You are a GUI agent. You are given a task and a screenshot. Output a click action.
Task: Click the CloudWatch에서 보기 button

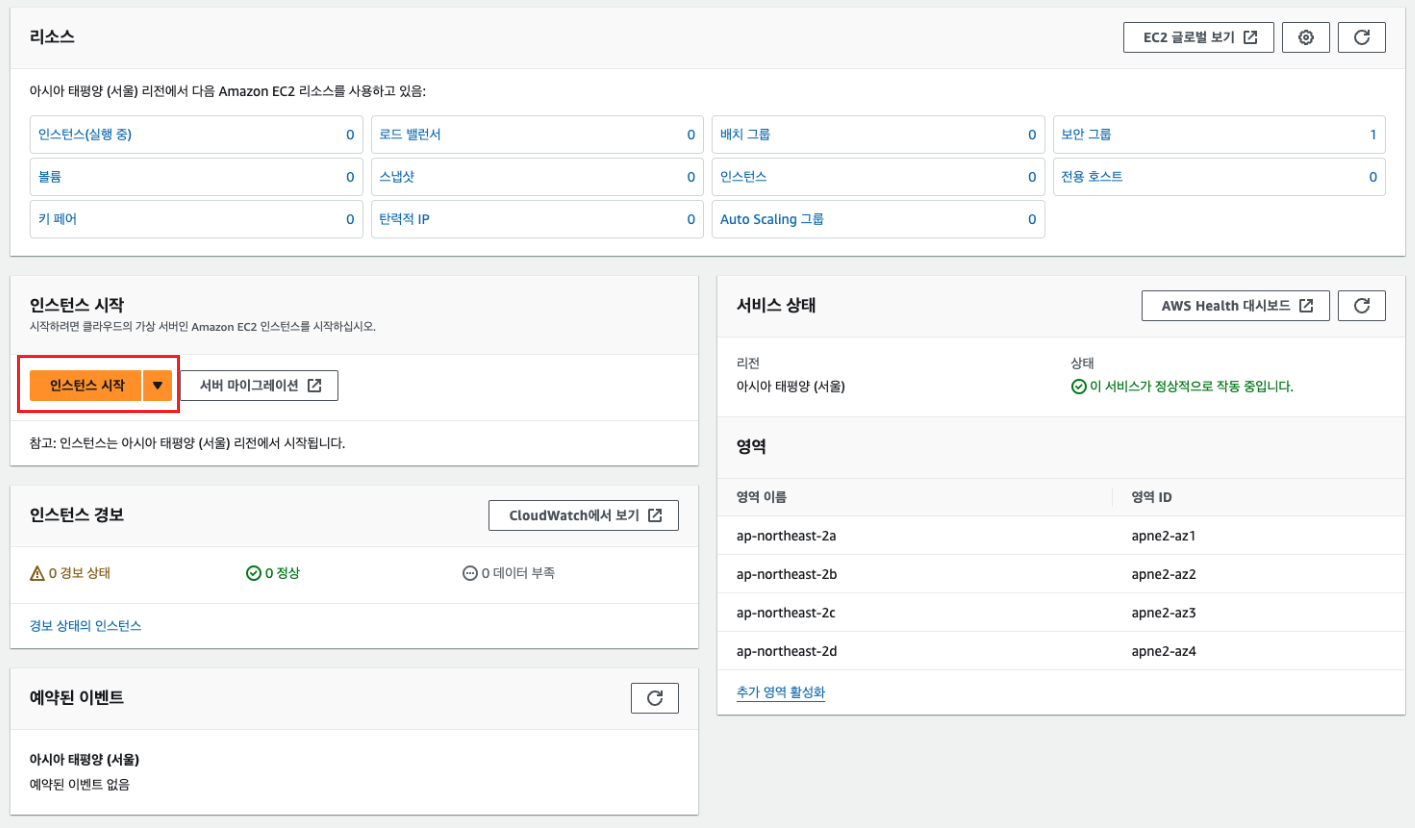(x=584, y=515)
